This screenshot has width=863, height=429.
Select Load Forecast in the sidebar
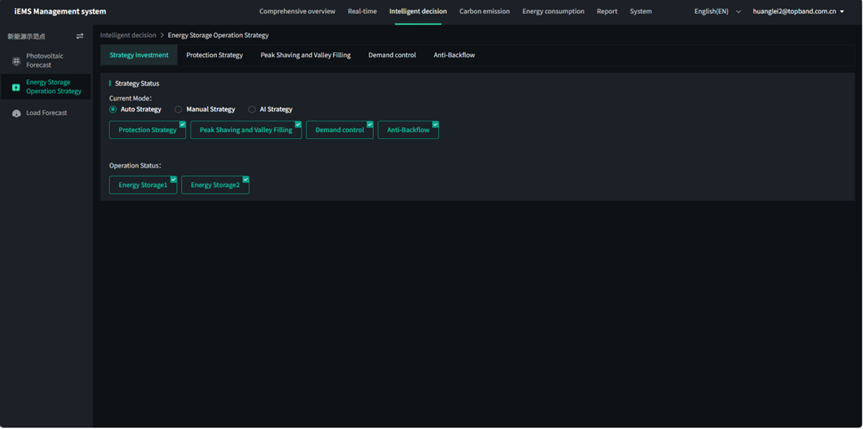pyautogui.click(x=46, y=113)
